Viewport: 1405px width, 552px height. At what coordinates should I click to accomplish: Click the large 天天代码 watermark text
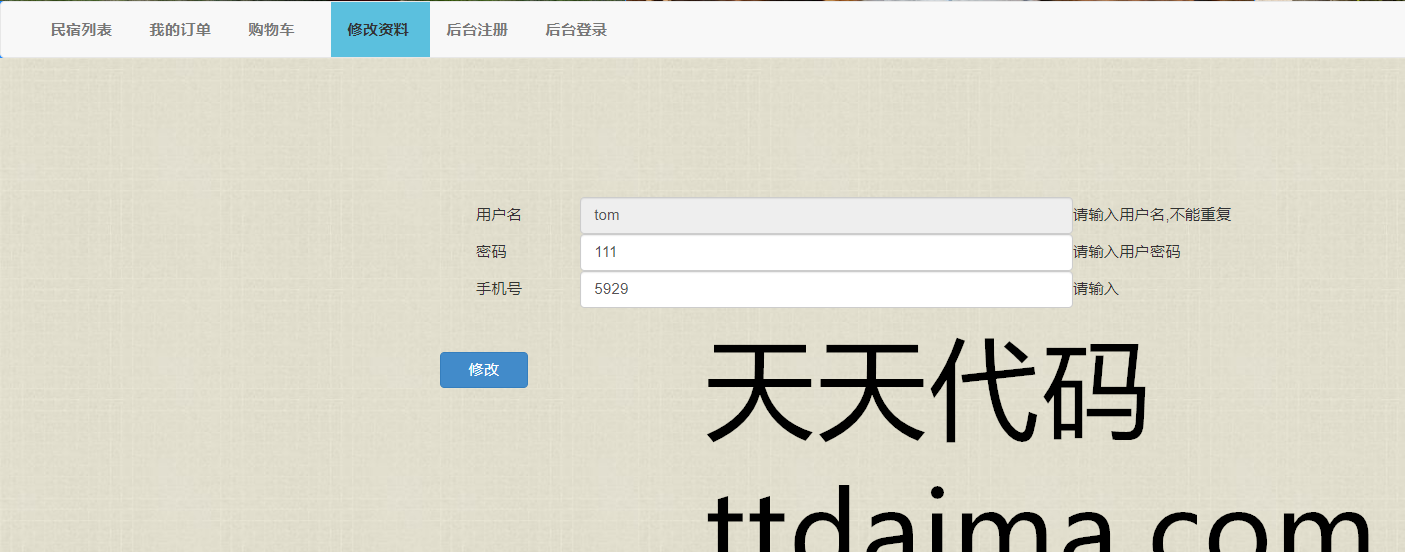pos(926,392)
